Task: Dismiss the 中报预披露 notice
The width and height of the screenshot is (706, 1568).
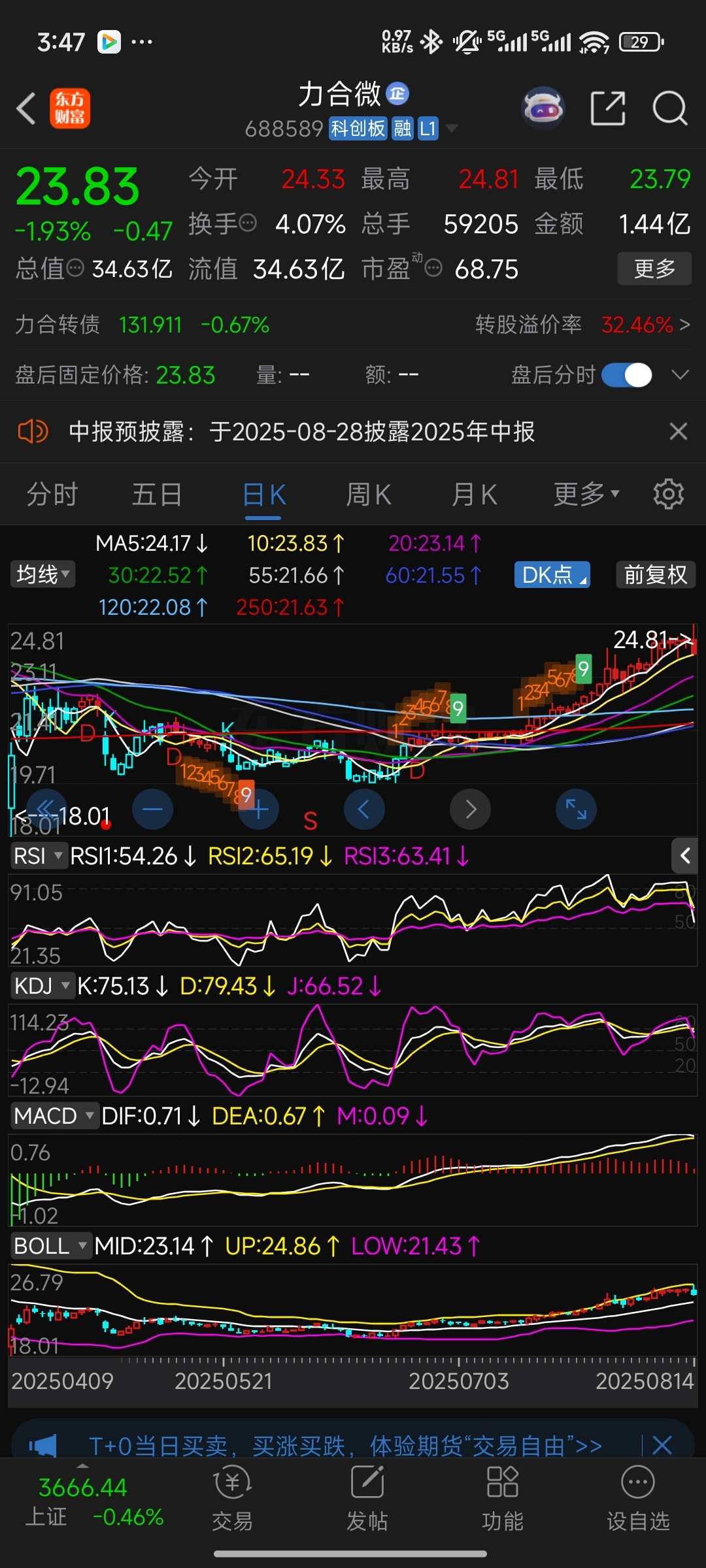Action: pyautogui.click(x=679, y=431)
